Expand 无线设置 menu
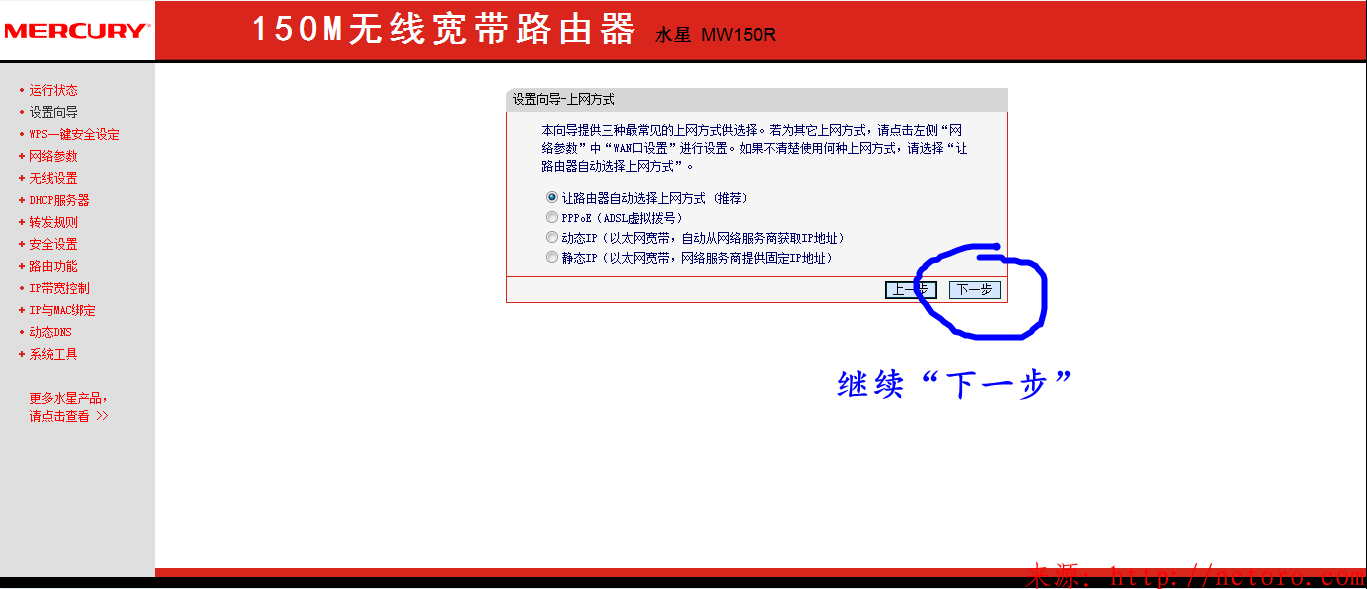The width and height of the screenshot is (1367, 589). click(x=53, y=178)
